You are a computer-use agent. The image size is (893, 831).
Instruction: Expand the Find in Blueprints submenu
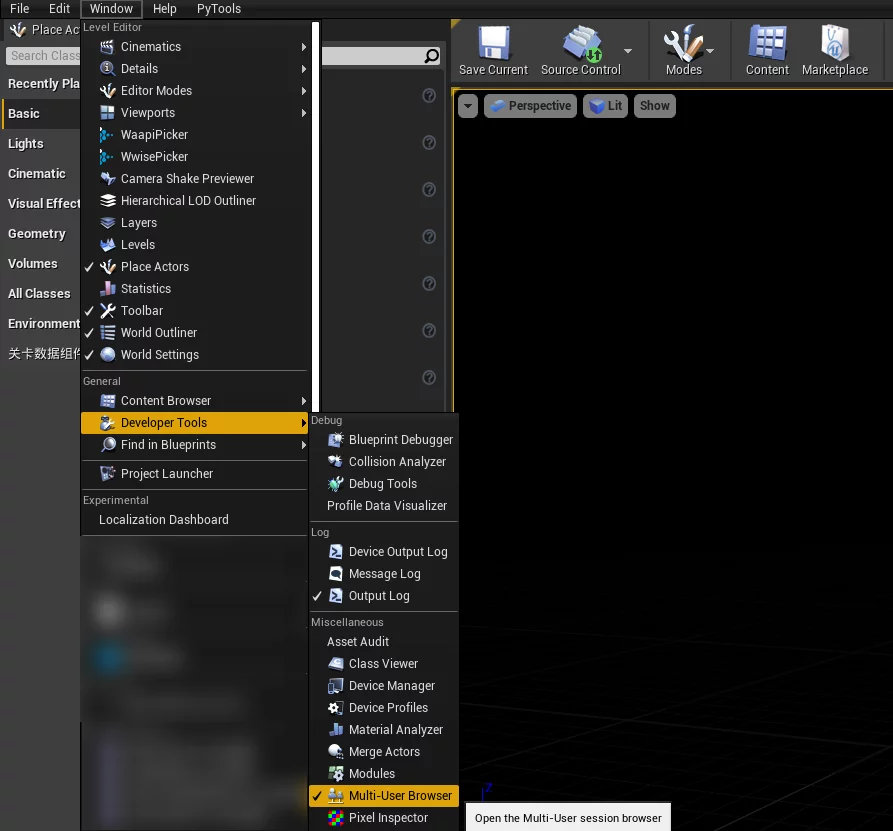click(x=168, y=445)
